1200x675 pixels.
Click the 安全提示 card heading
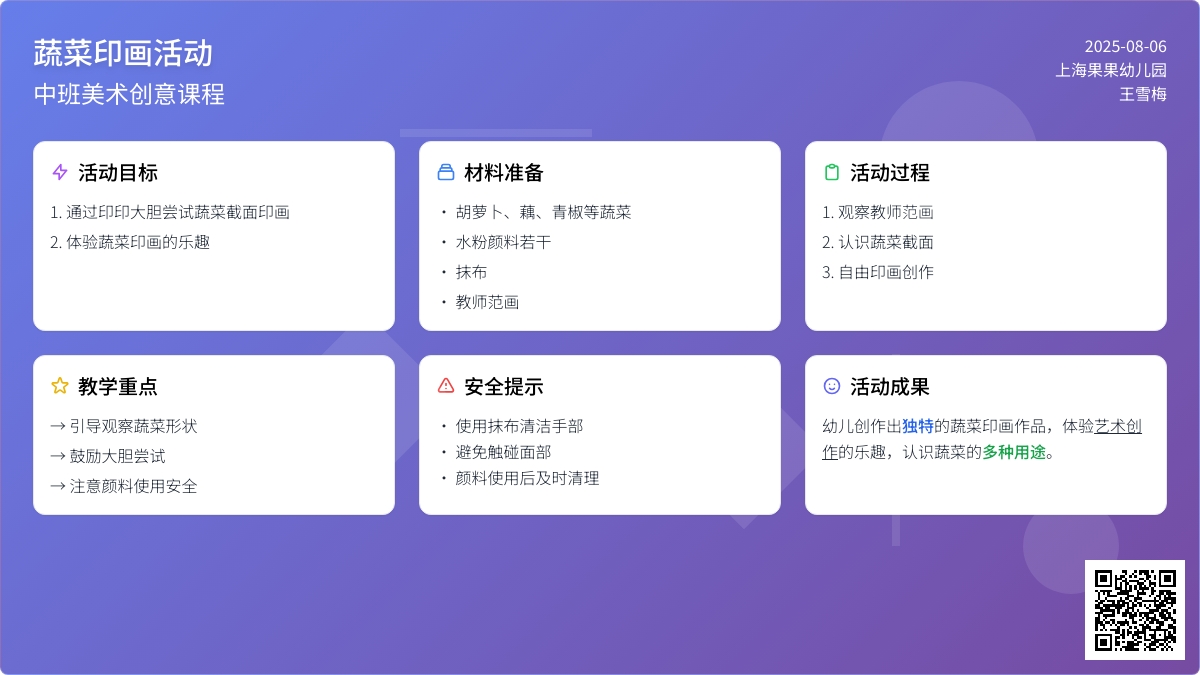(504, 386)
